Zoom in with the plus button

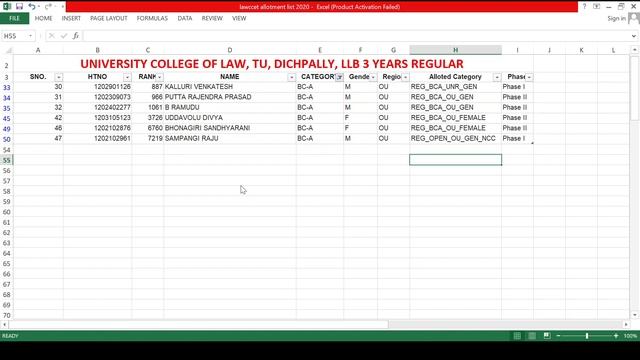point(616,336)
